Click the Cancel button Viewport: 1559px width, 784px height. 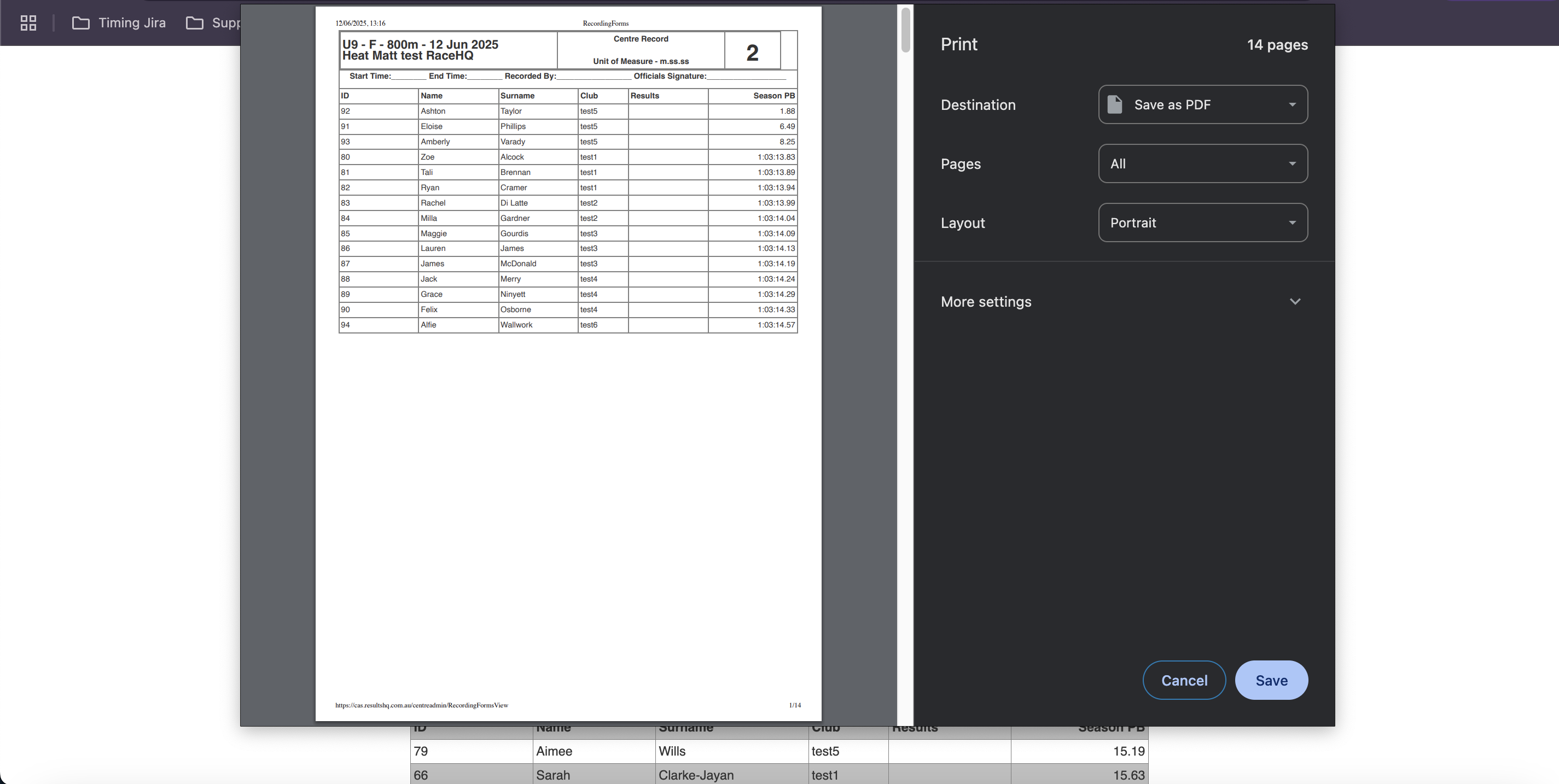1184,680
